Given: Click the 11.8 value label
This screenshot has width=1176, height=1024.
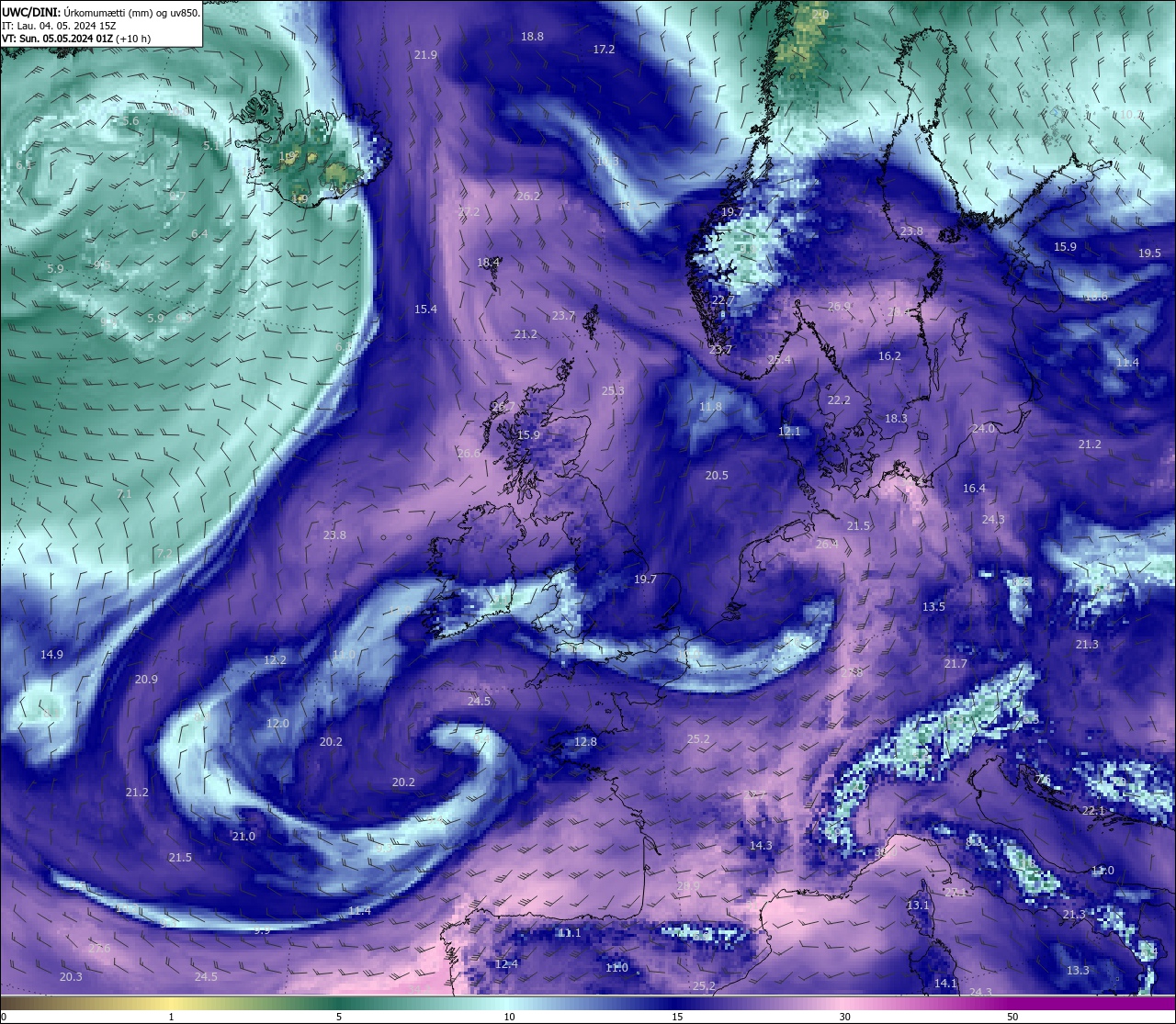Looking at the screenshot, I should 710,407.
